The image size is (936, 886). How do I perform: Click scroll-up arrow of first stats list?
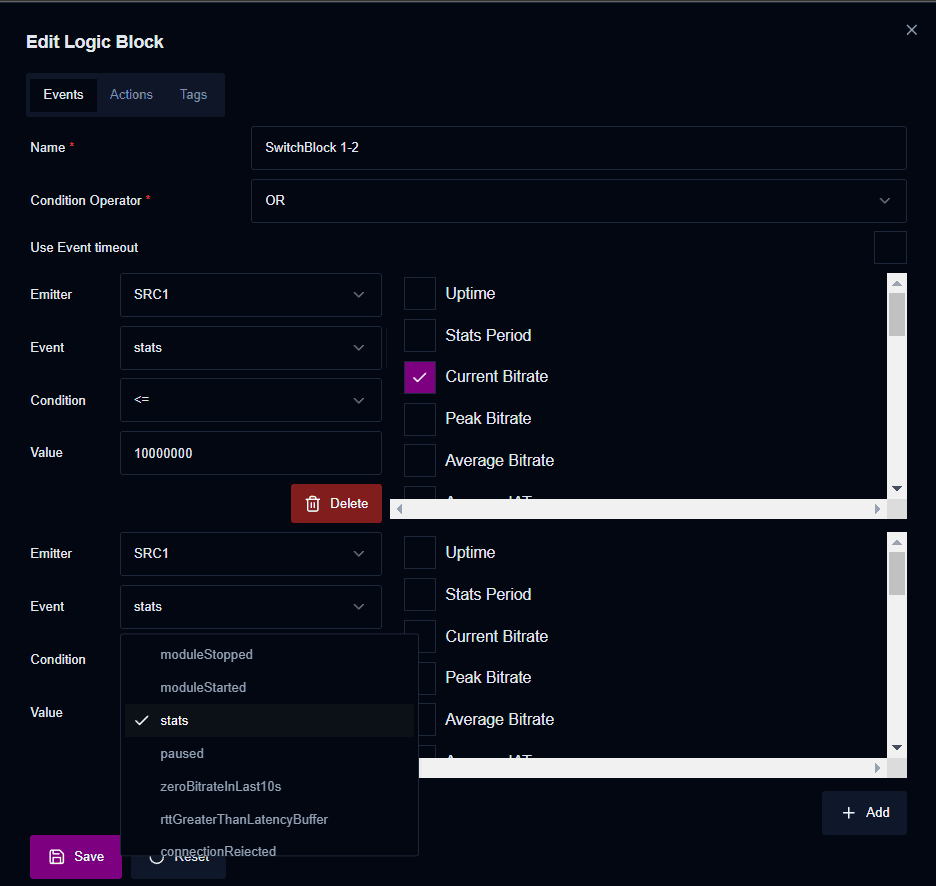pos(897,283)
